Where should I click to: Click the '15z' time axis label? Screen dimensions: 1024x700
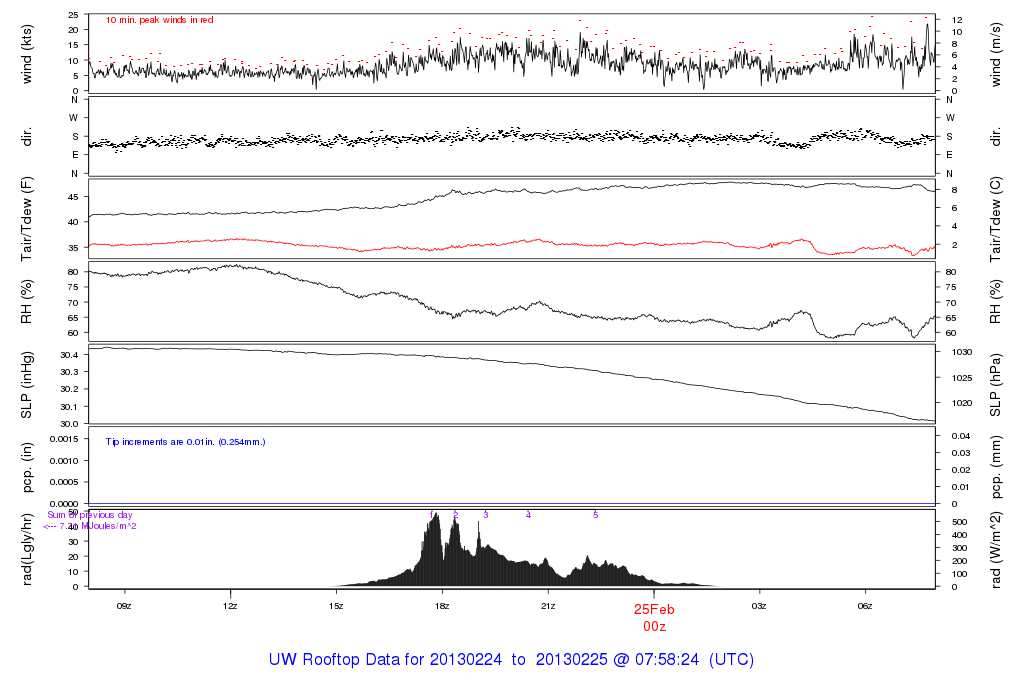pos(336,606)
